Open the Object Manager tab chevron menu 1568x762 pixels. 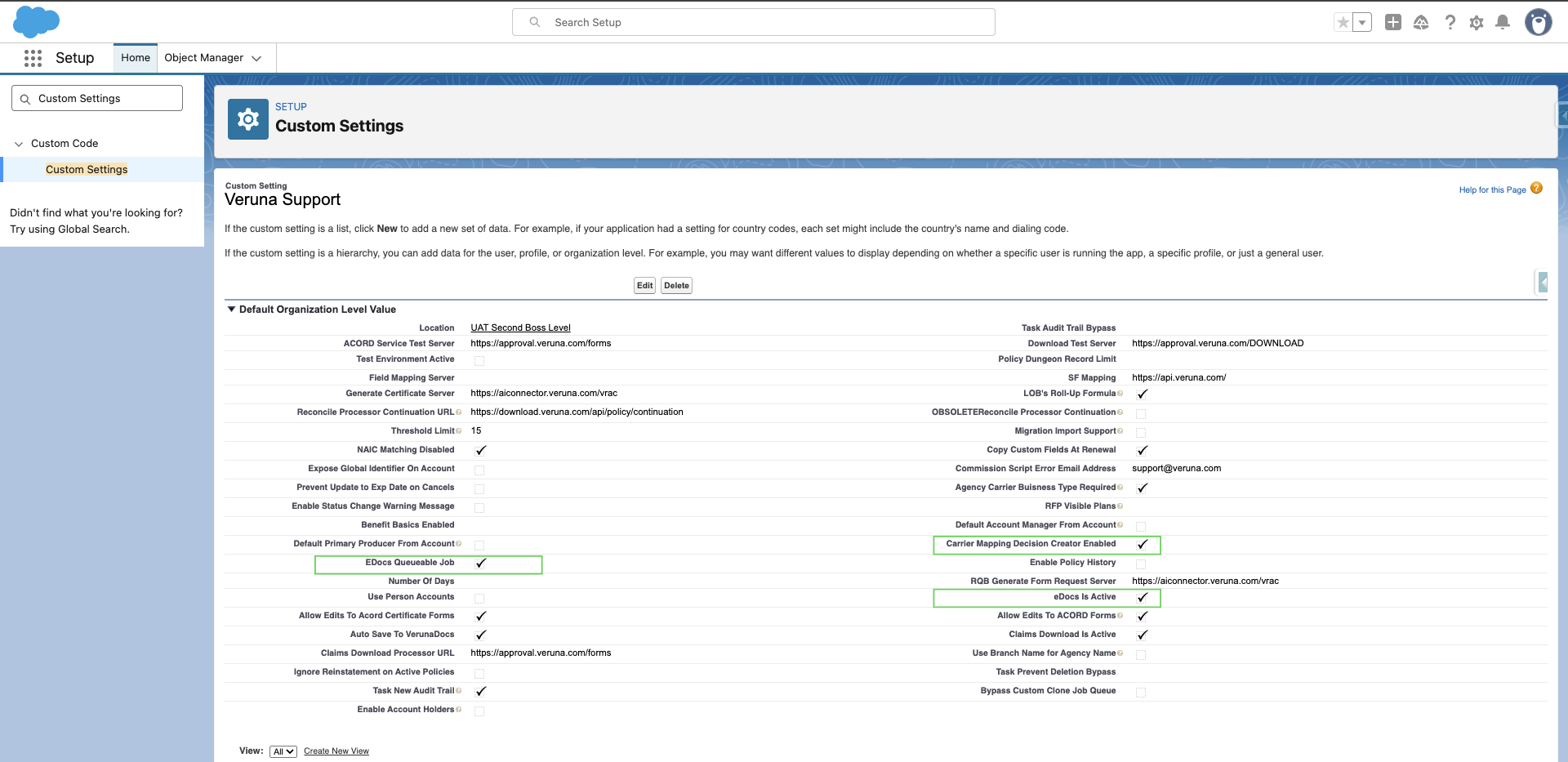[256, 58]
